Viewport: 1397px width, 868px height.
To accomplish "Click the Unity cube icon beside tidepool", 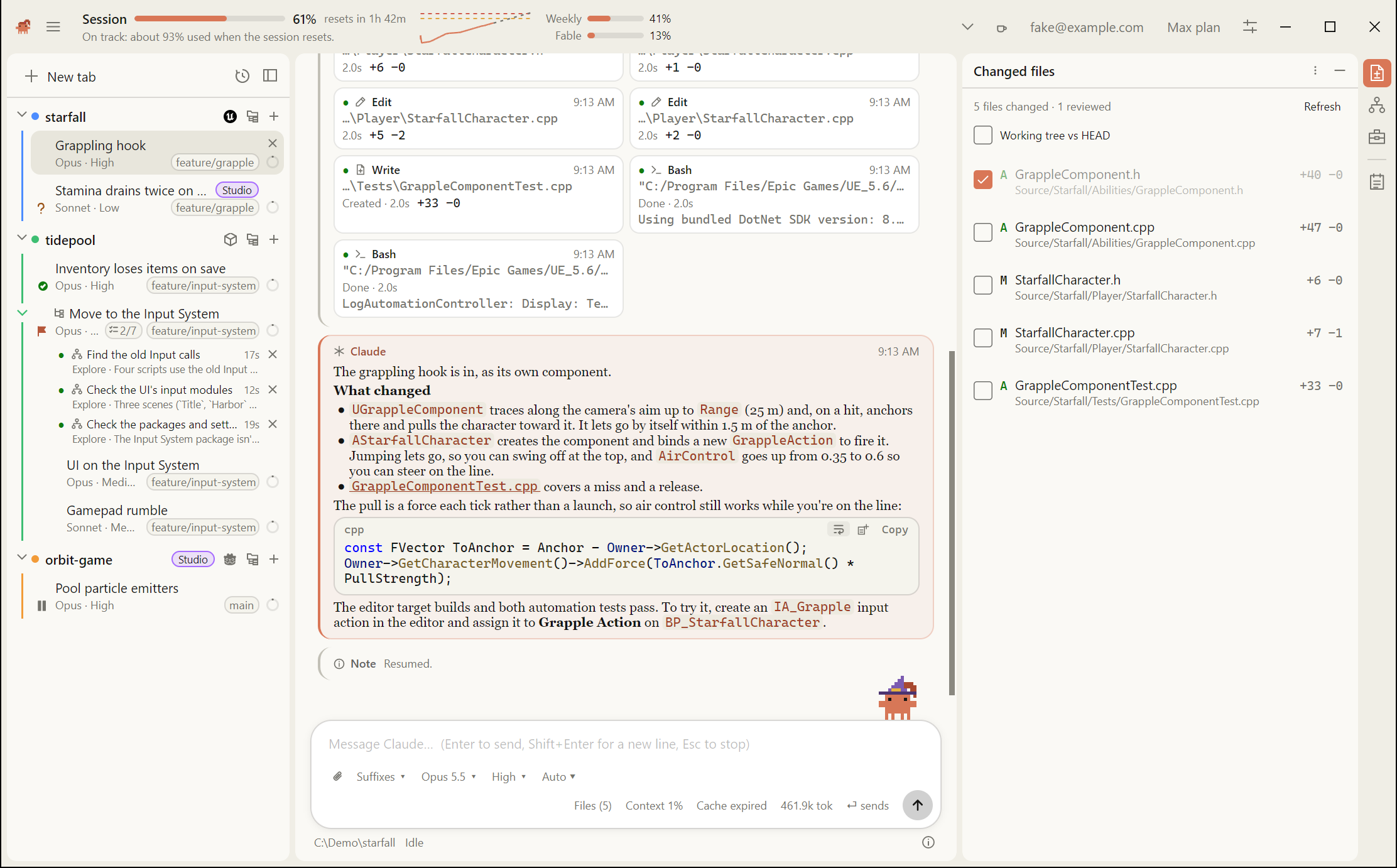I will 231,239.
